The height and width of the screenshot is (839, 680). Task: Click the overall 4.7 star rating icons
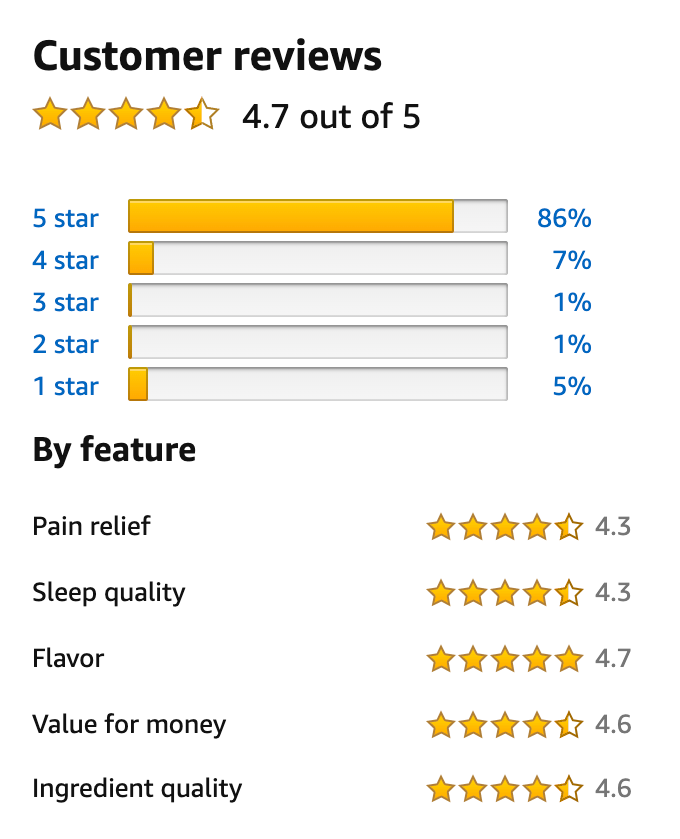pyautogui.click(x=125, y=115)
